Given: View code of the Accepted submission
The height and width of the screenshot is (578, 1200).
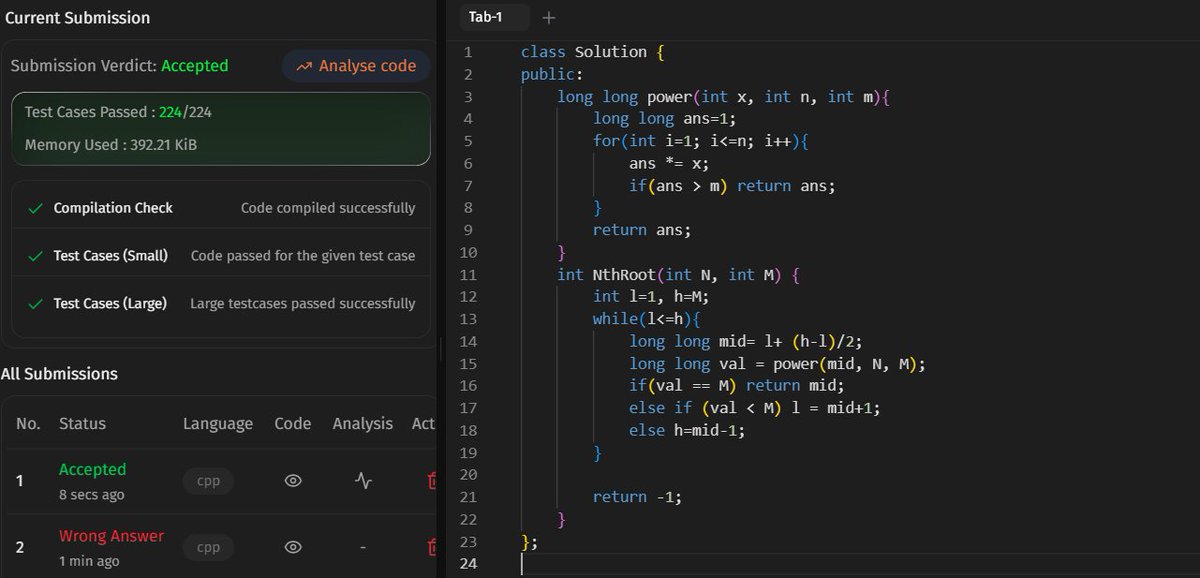Looking at the screenshot, I should point(293,481).
